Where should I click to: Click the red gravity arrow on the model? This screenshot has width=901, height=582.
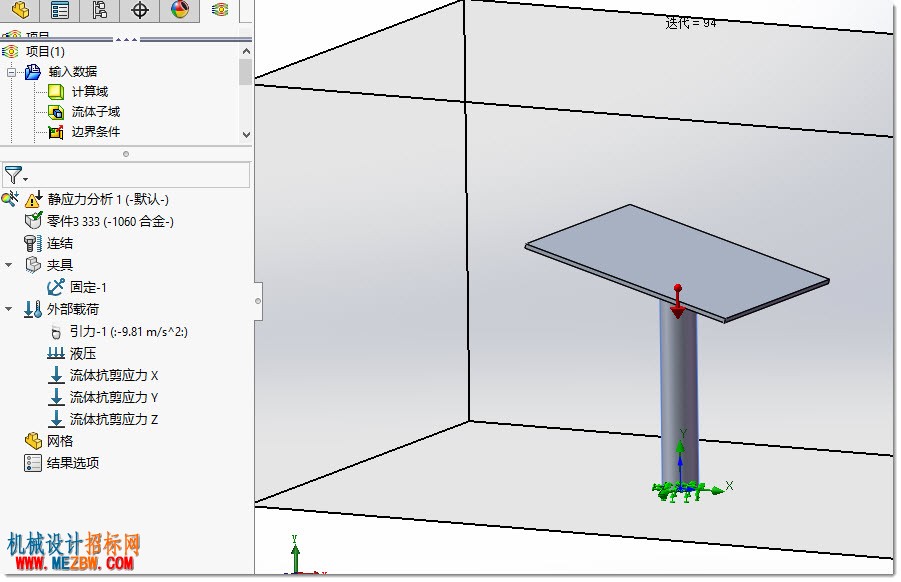click(x=678, y=301)
